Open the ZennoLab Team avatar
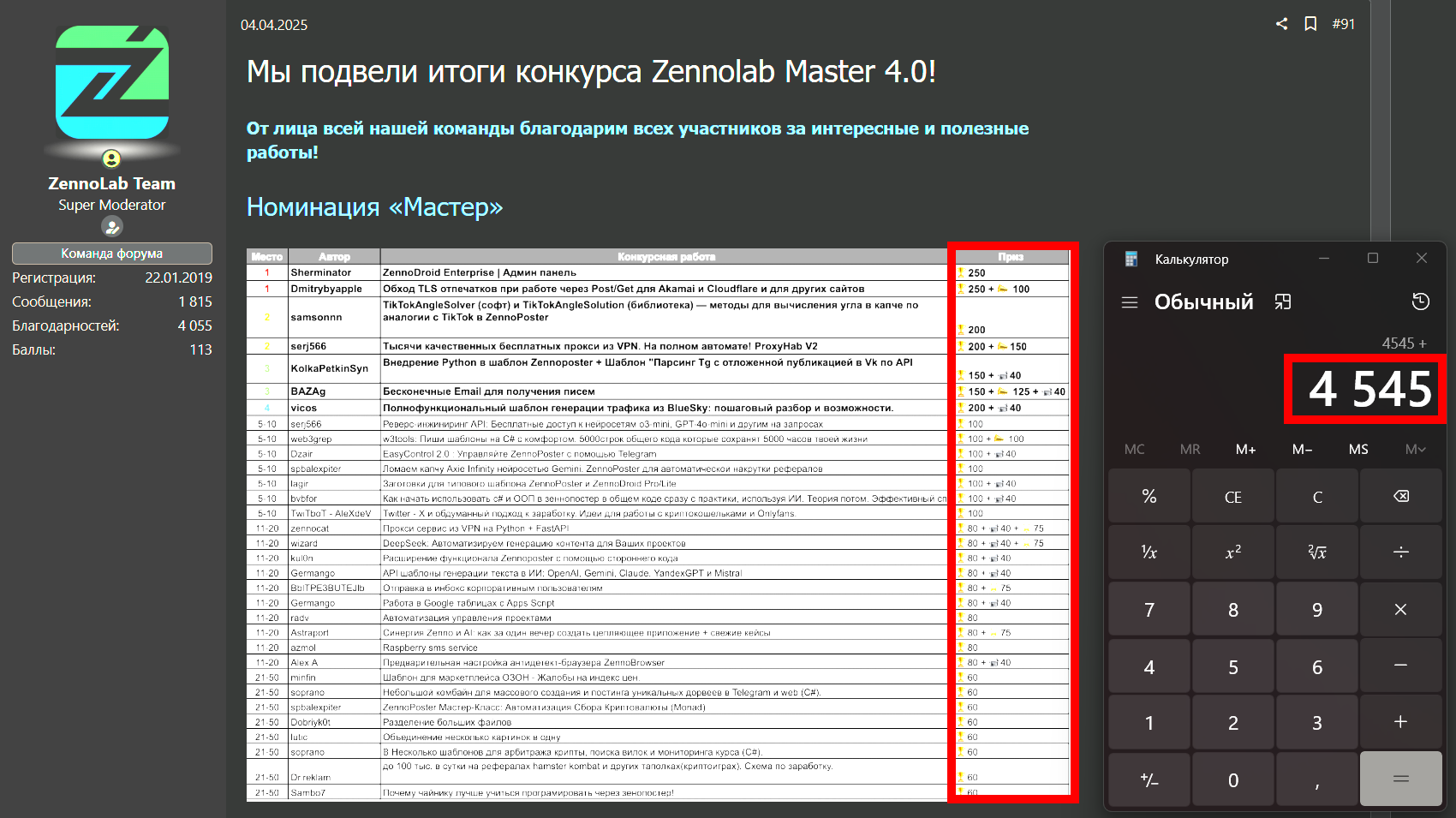The height and width of the screenshot is (818, 1456). tap(112, 82)
